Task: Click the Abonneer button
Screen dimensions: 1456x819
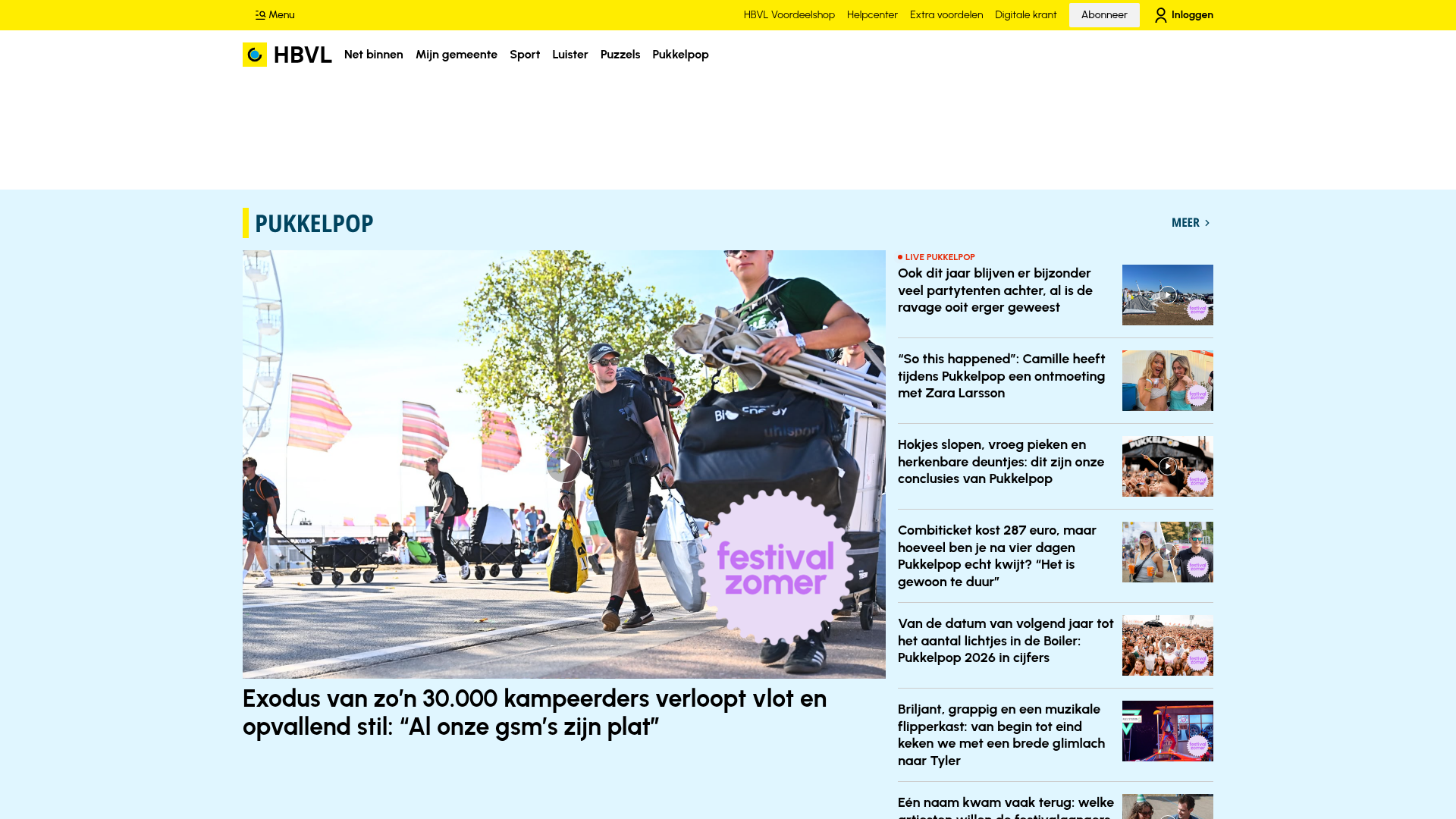Action: 1104,15
